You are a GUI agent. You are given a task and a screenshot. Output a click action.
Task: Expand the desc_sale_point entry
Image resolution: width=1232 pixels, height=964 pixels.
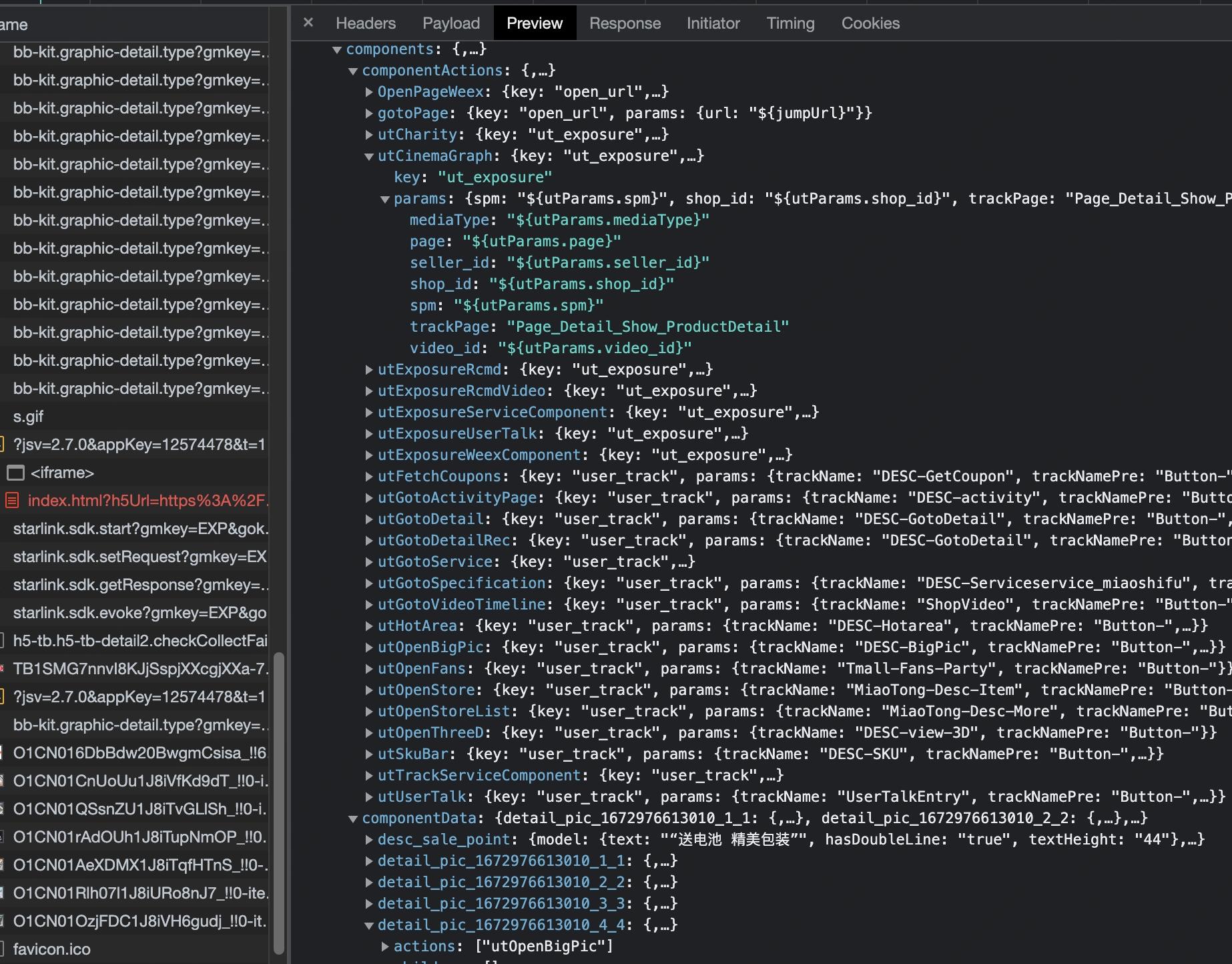coord(369,840)
